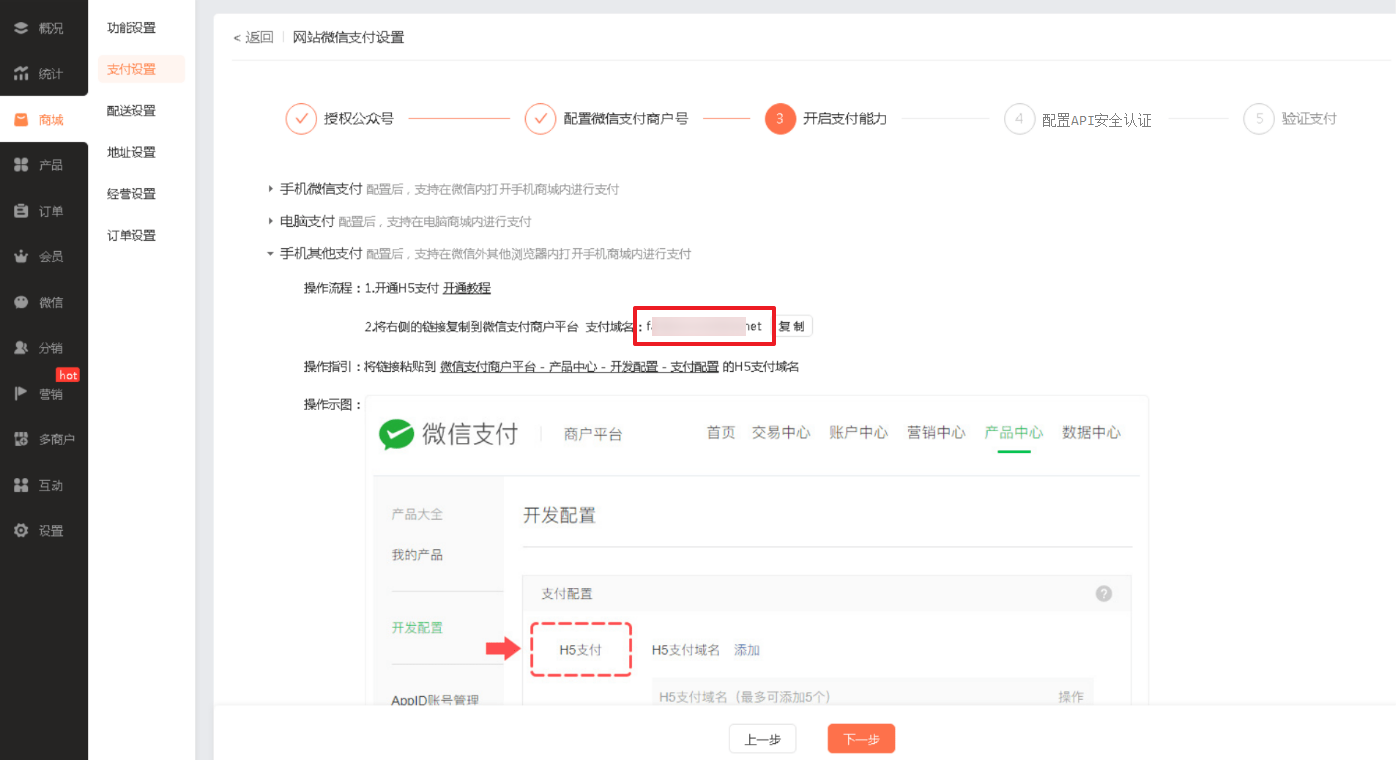
Task: Click the 授权公众号 step checkmark circle
Action: (x=301, y=118)
